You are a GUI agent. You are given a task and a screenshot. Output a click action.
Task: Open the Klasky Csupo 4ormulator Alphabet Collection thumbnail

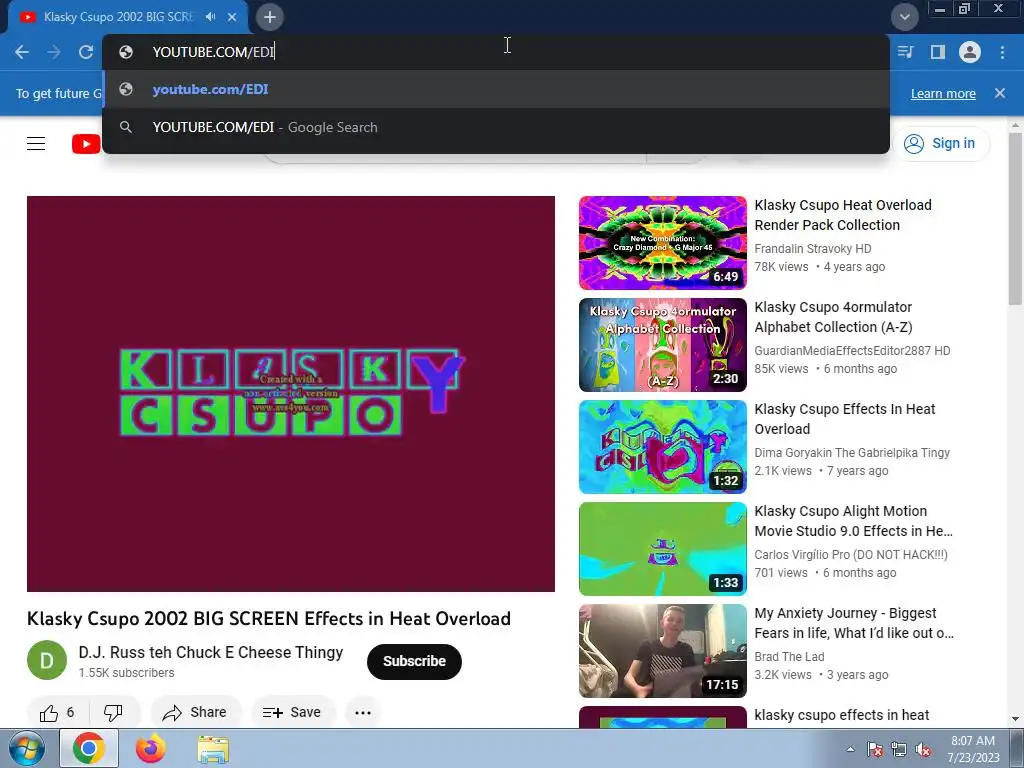tap(662, 345)
